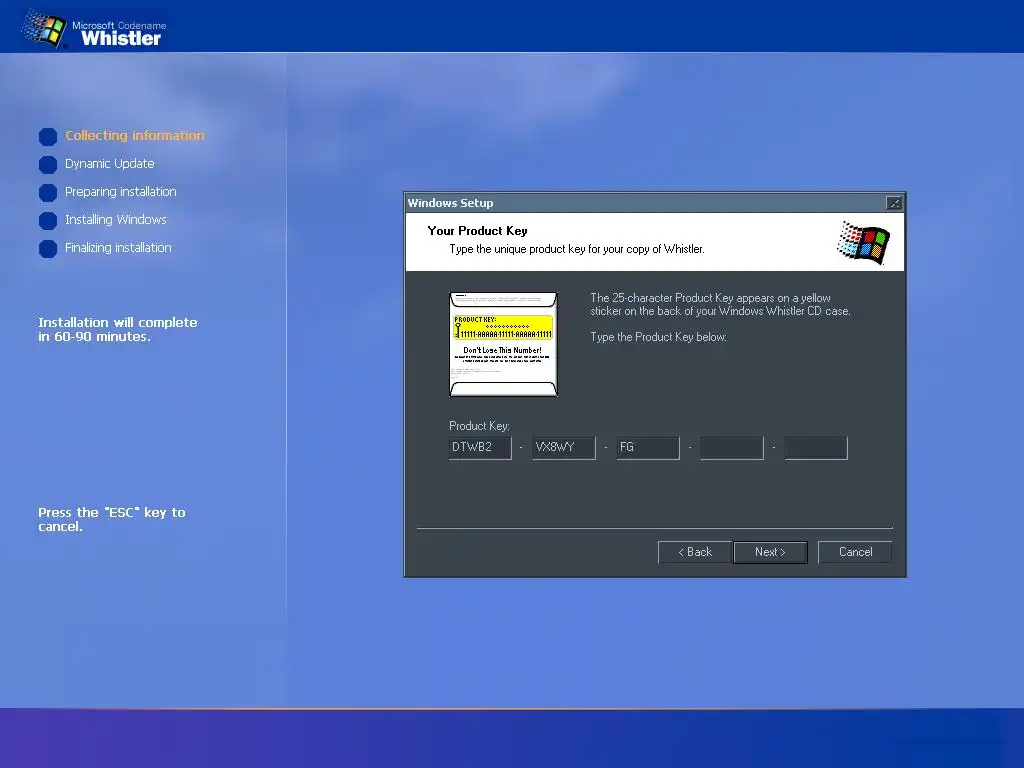The width and height of the screenshot is (1024, 768).
Task: Select the second product key field VX8WY
Action: click(564, 447)
